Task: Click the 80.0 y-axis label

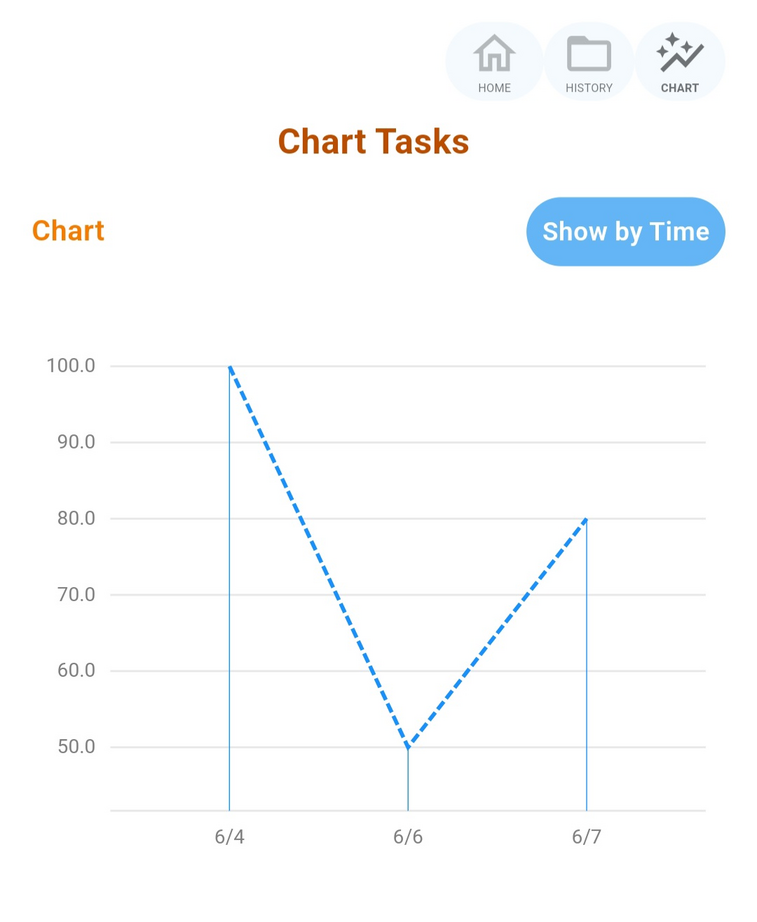Action: (x=76, y=518)
